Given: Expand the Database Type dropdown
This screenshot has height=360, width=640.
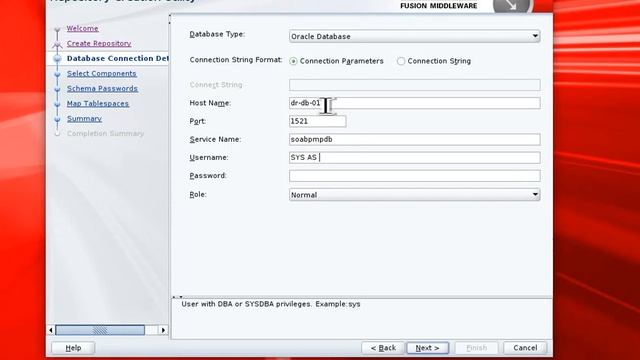Looking at the screenshot, I should point(414,36).
